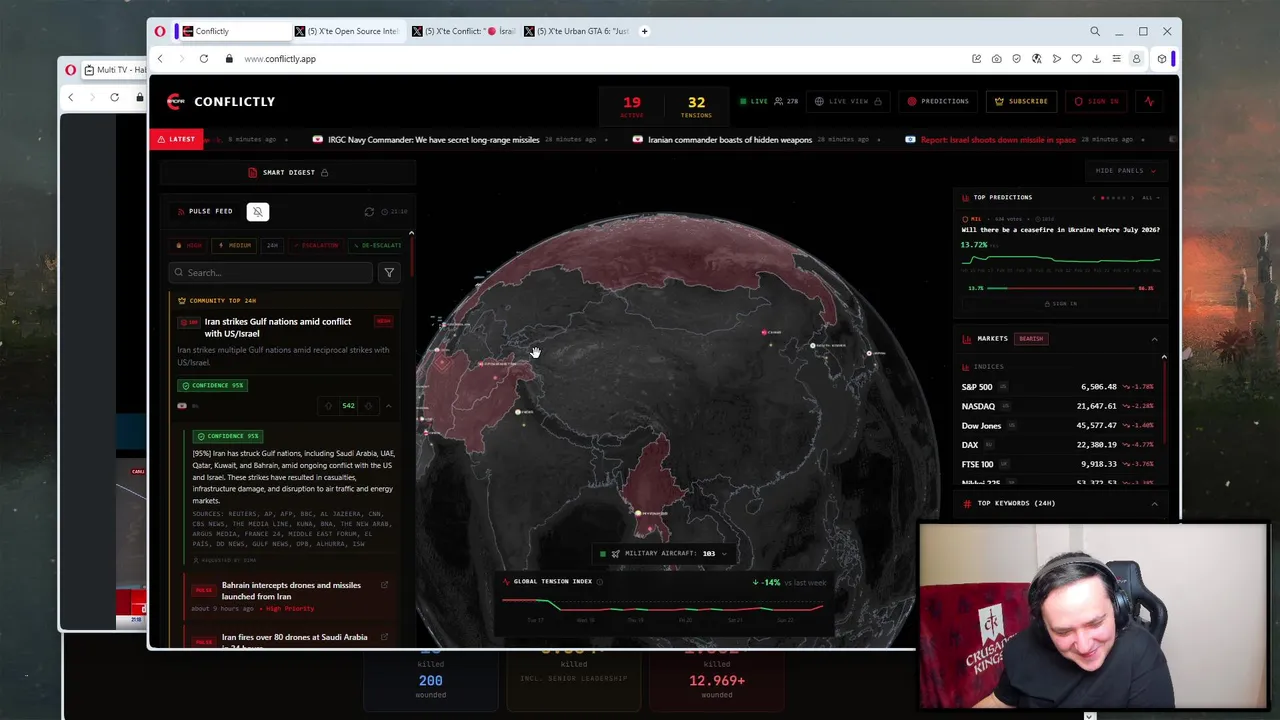Screen dimensions: 1280x720
Task: Click the Global Tension Index chart line
Action: coord(662,606)
